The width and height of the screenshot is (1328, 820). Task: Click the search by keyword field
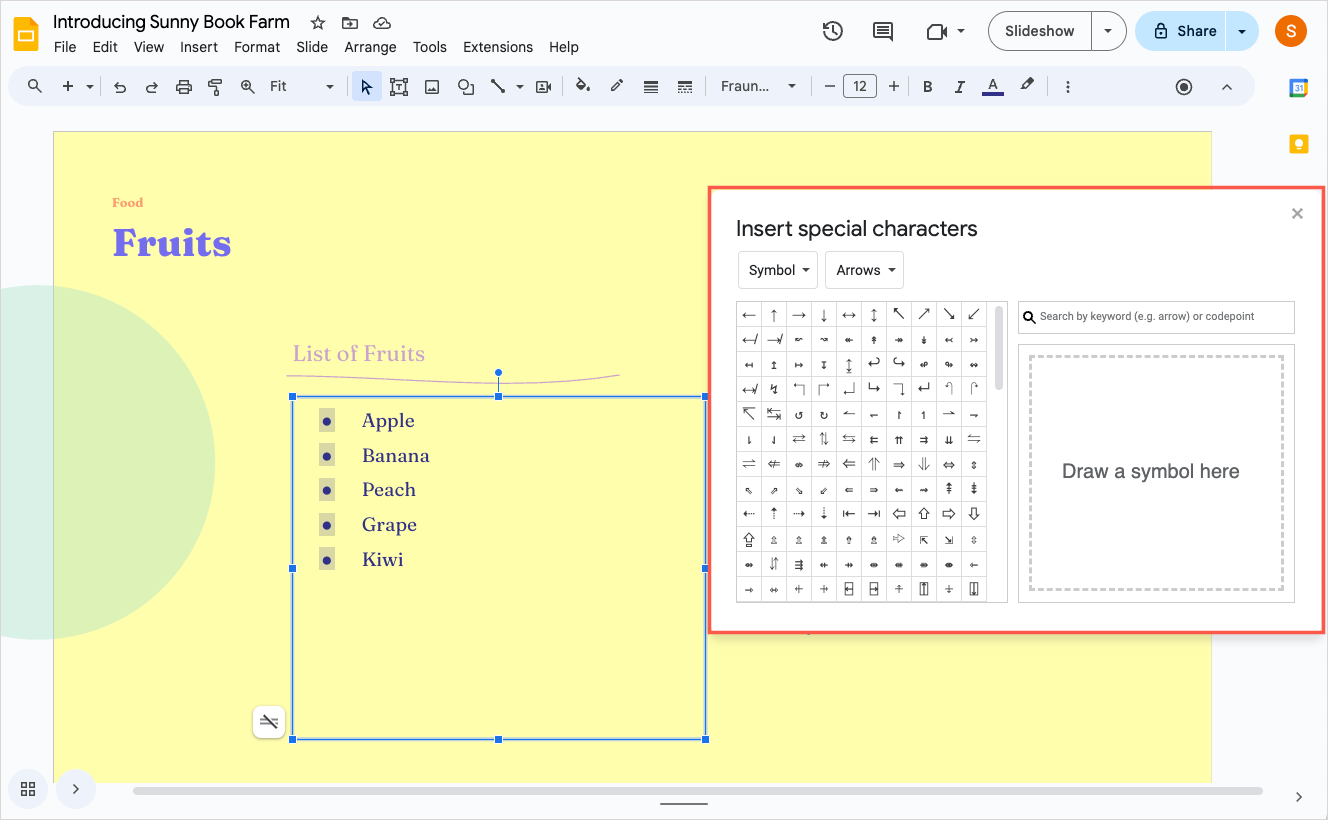click(1156, 317)
